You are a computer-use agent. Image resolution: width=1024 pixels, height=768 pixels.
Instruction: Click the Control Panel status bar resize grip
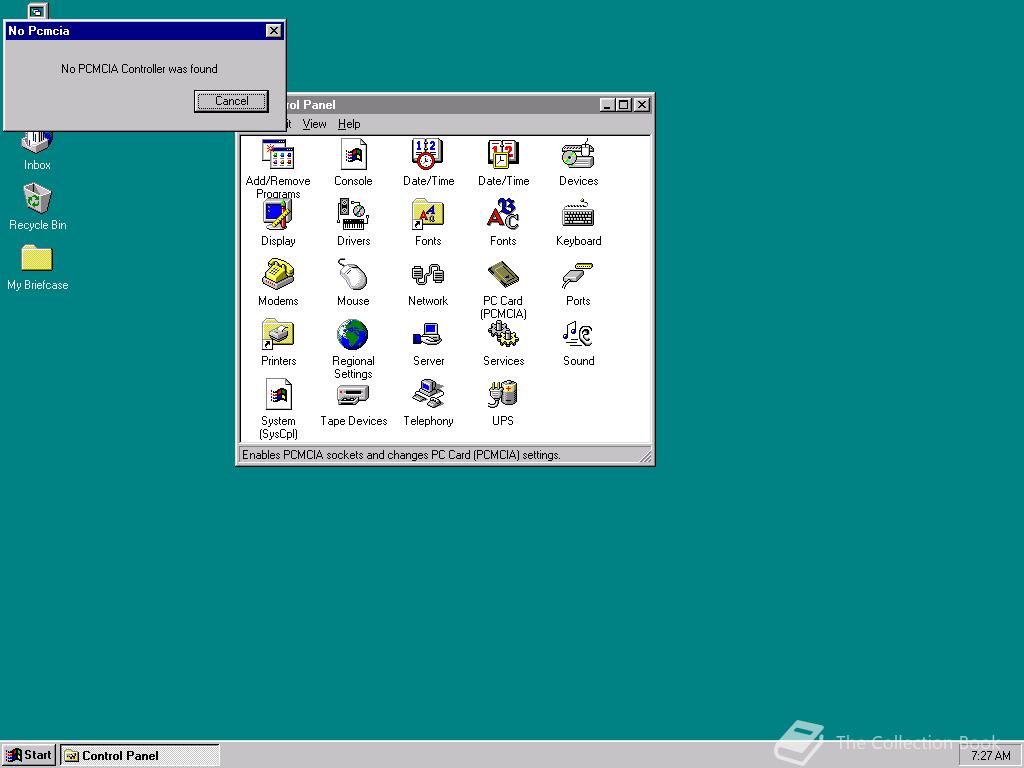[645, 456]
